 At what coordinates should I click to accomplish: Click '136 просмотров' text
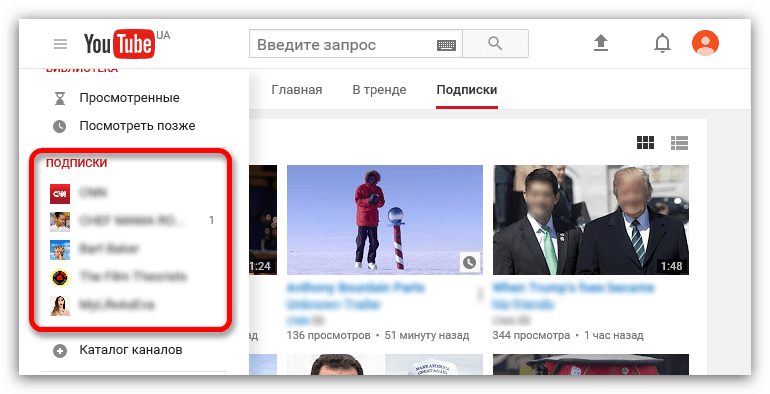(329, 336)
